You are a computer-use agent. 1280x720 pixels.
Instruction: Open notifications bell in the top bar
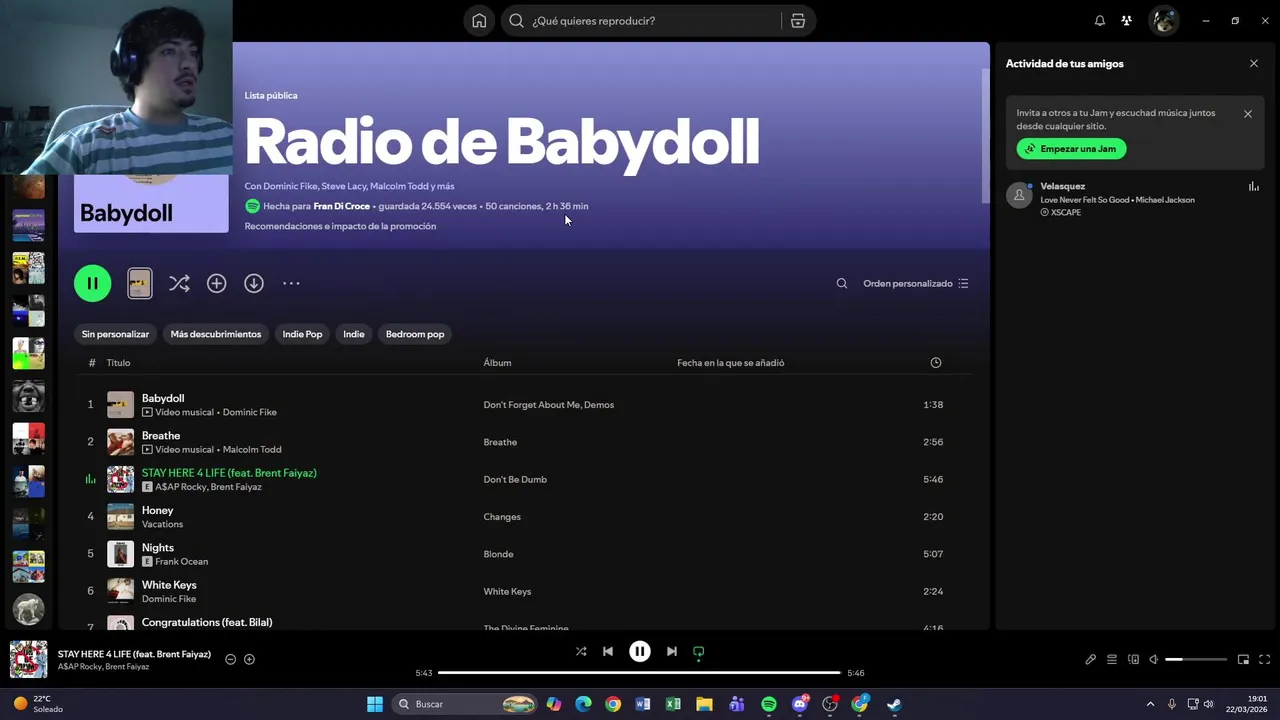pyautogui.click(x=1100, y=21)
